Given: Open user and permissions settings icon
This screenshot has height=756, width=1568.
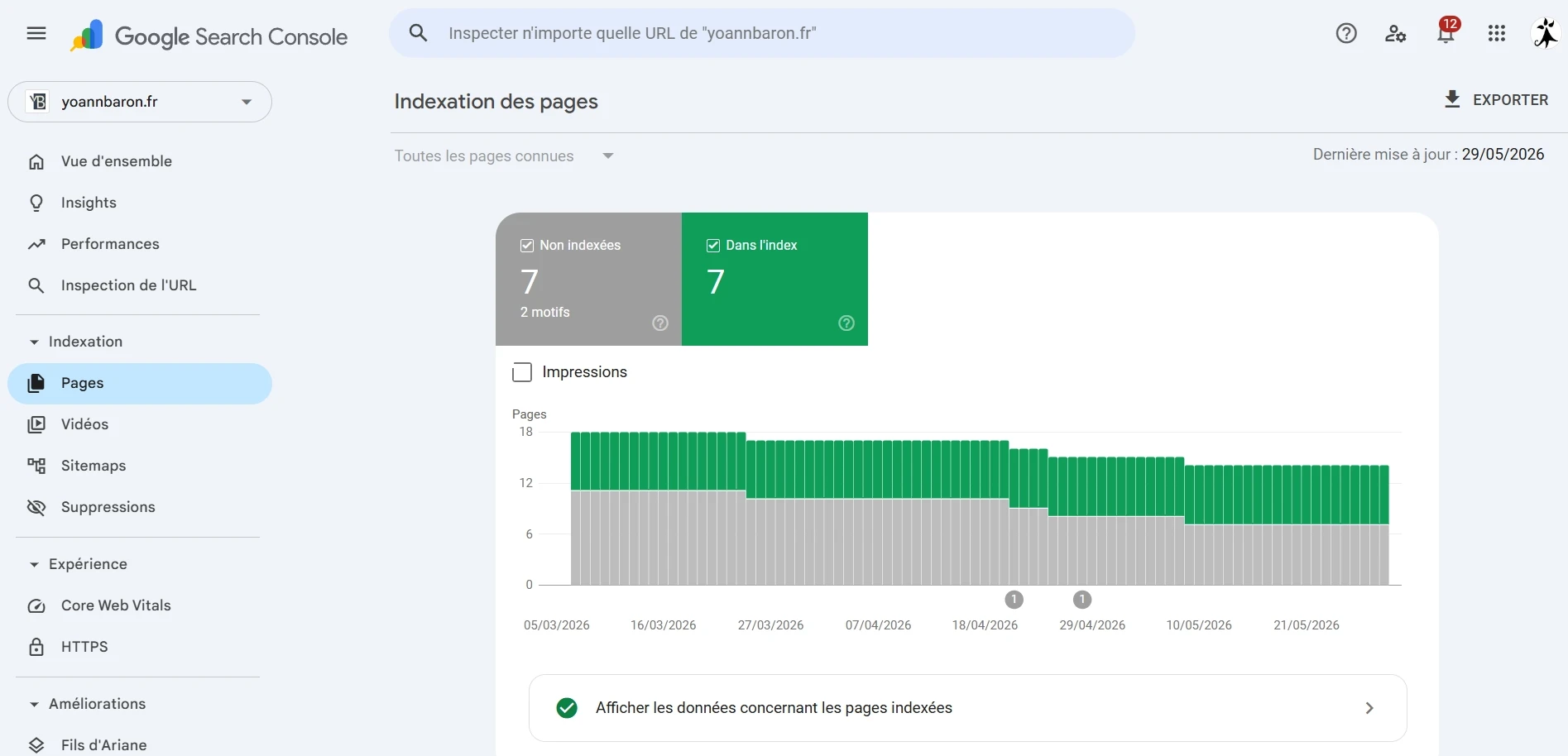Looking at the screenshot, I should point(1396,33).
